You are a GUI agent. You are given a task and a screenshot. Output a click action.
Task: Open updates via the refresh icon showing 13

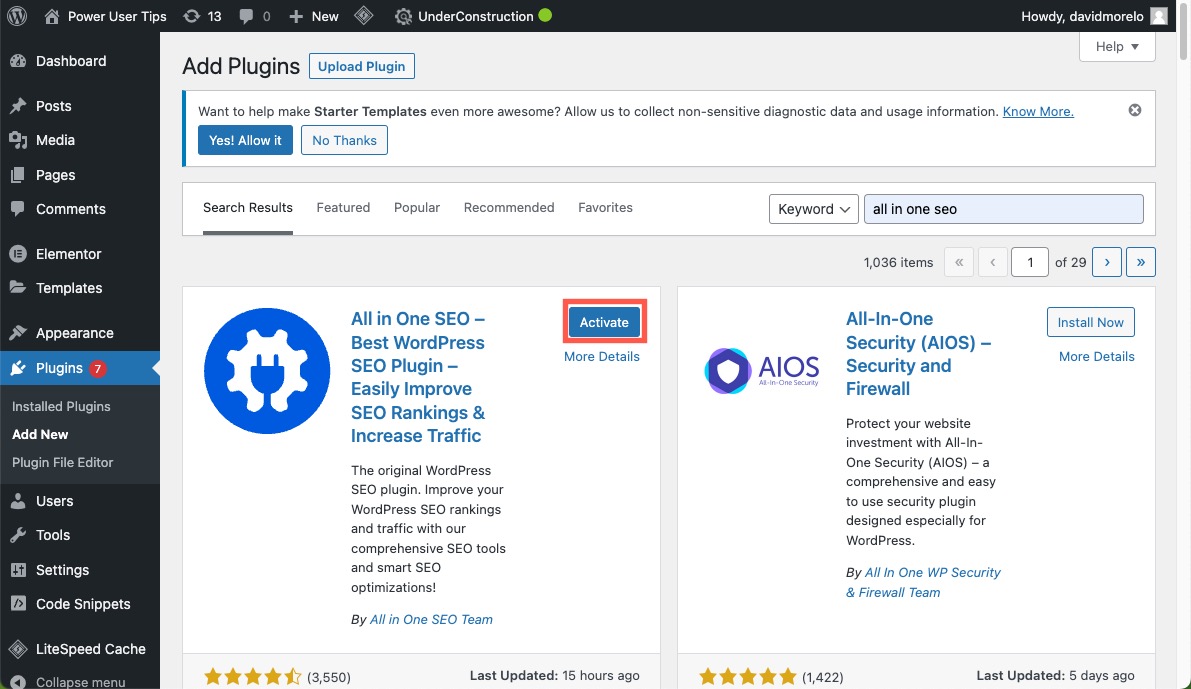[x=202, y=15]
